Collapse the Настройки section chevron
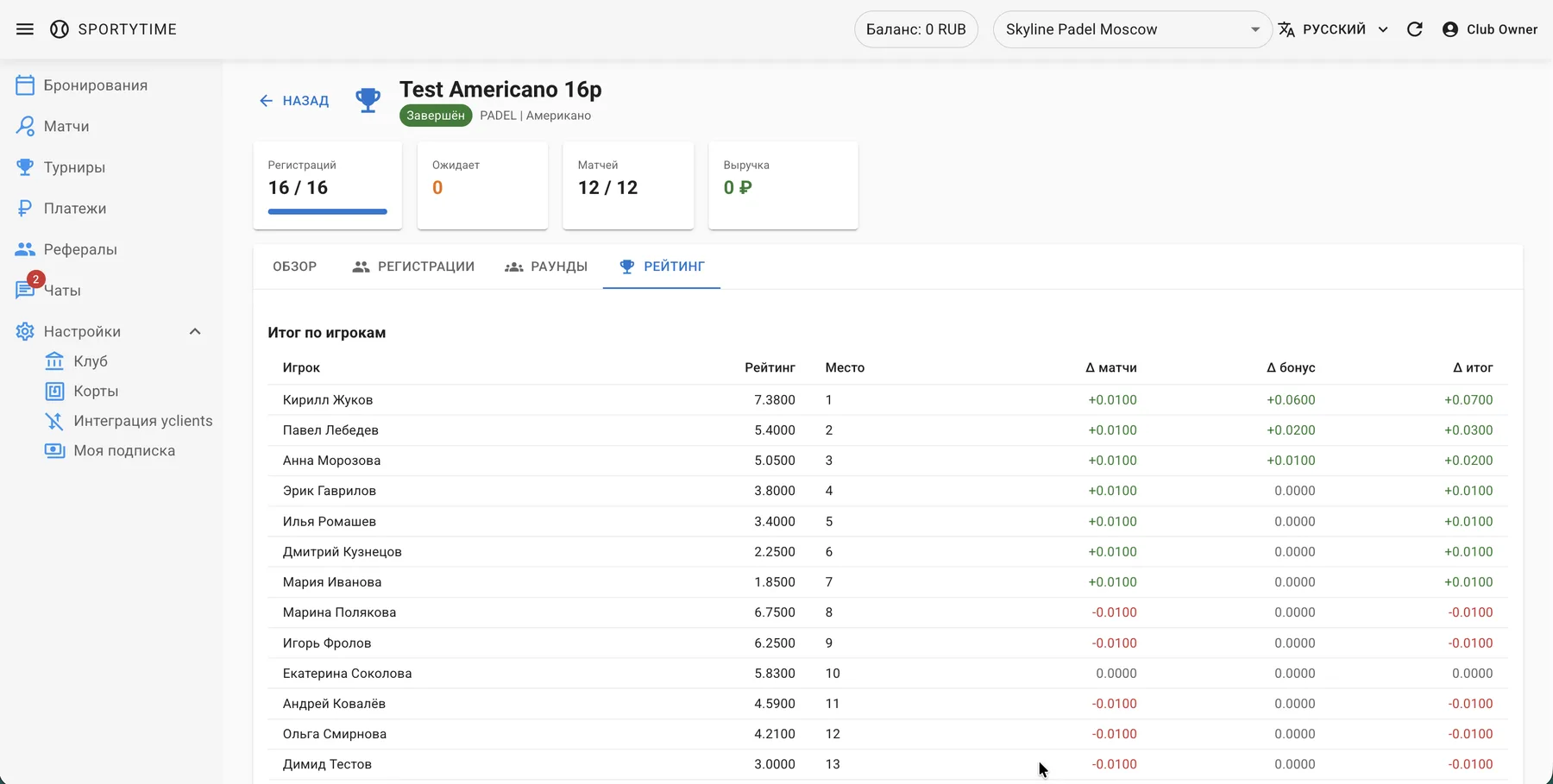1553x784 pixels. [195, 332]
